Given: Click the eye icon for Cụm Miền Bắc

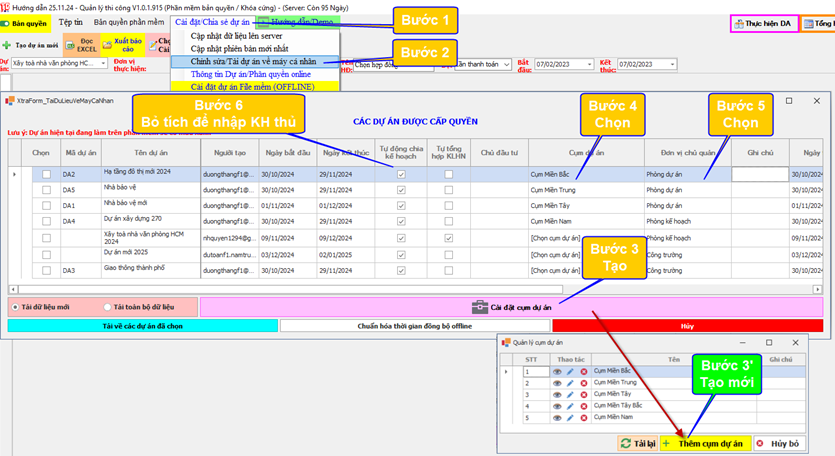Looking at the screenshot, I should tap(557, 371).
